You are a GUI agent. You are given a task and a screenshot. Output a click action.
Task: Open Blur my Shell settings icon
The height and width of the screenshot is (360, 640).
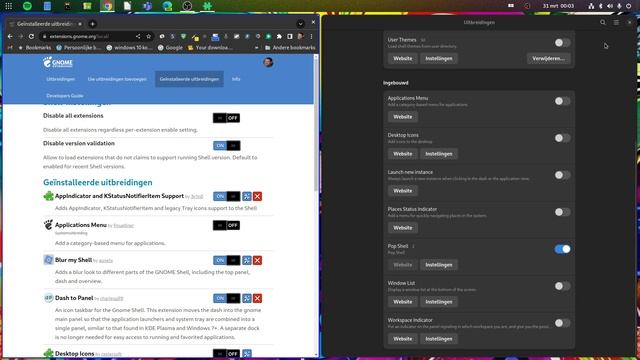point(247,260)
